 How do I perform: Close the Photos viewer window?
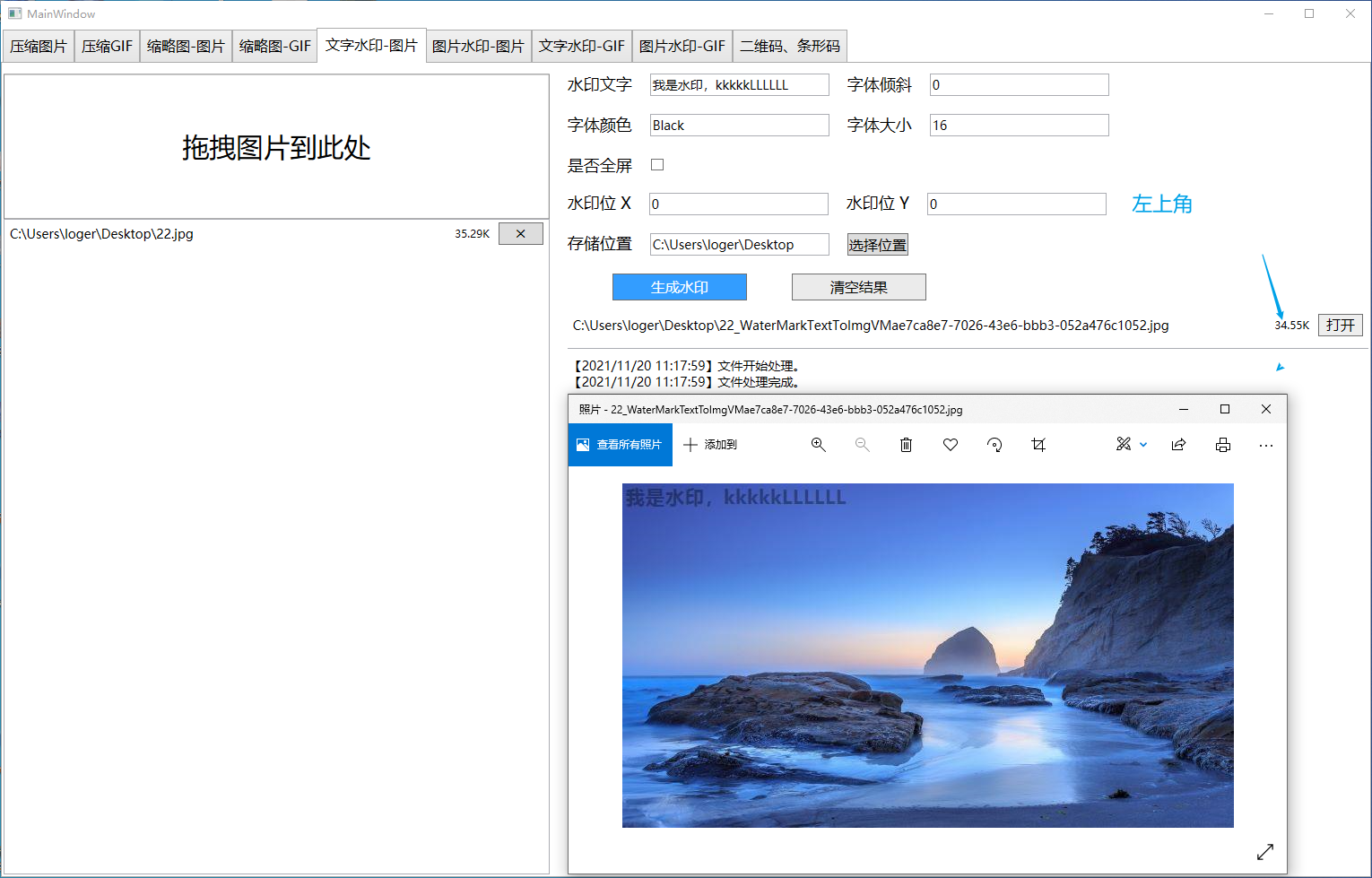click(1266, 409)
